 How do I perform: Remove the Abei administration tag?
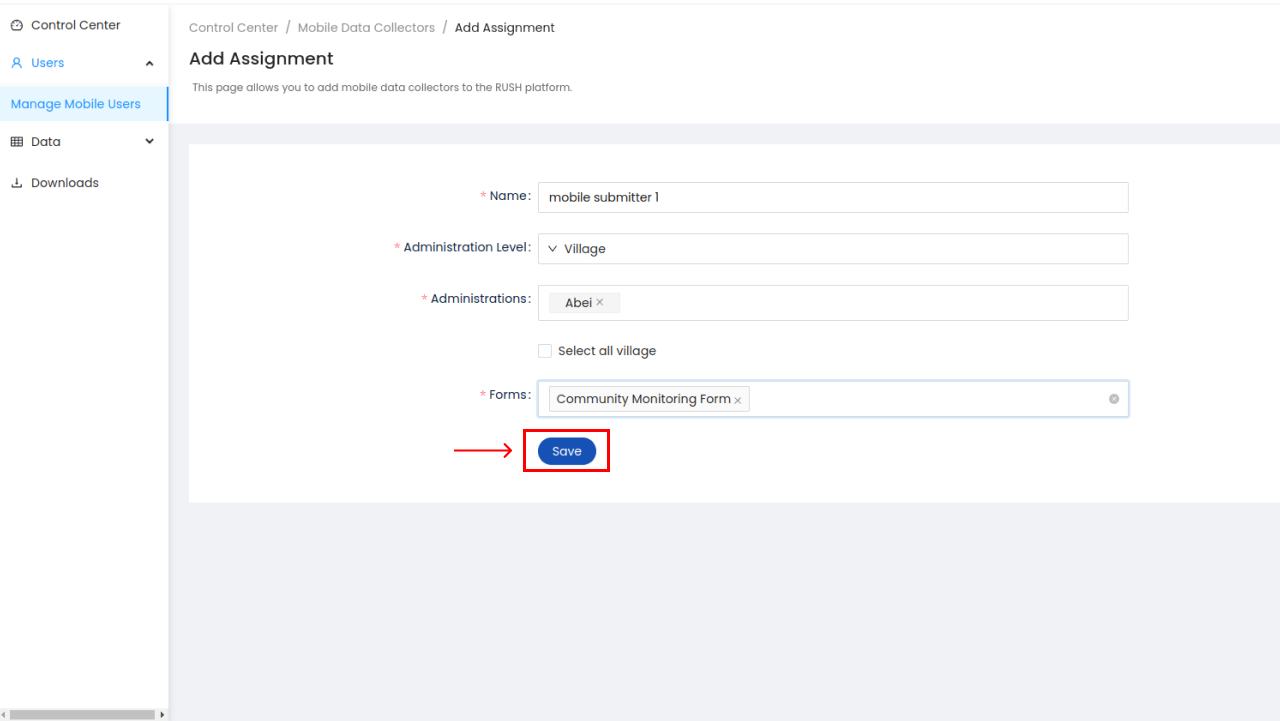tap(600, 302)
